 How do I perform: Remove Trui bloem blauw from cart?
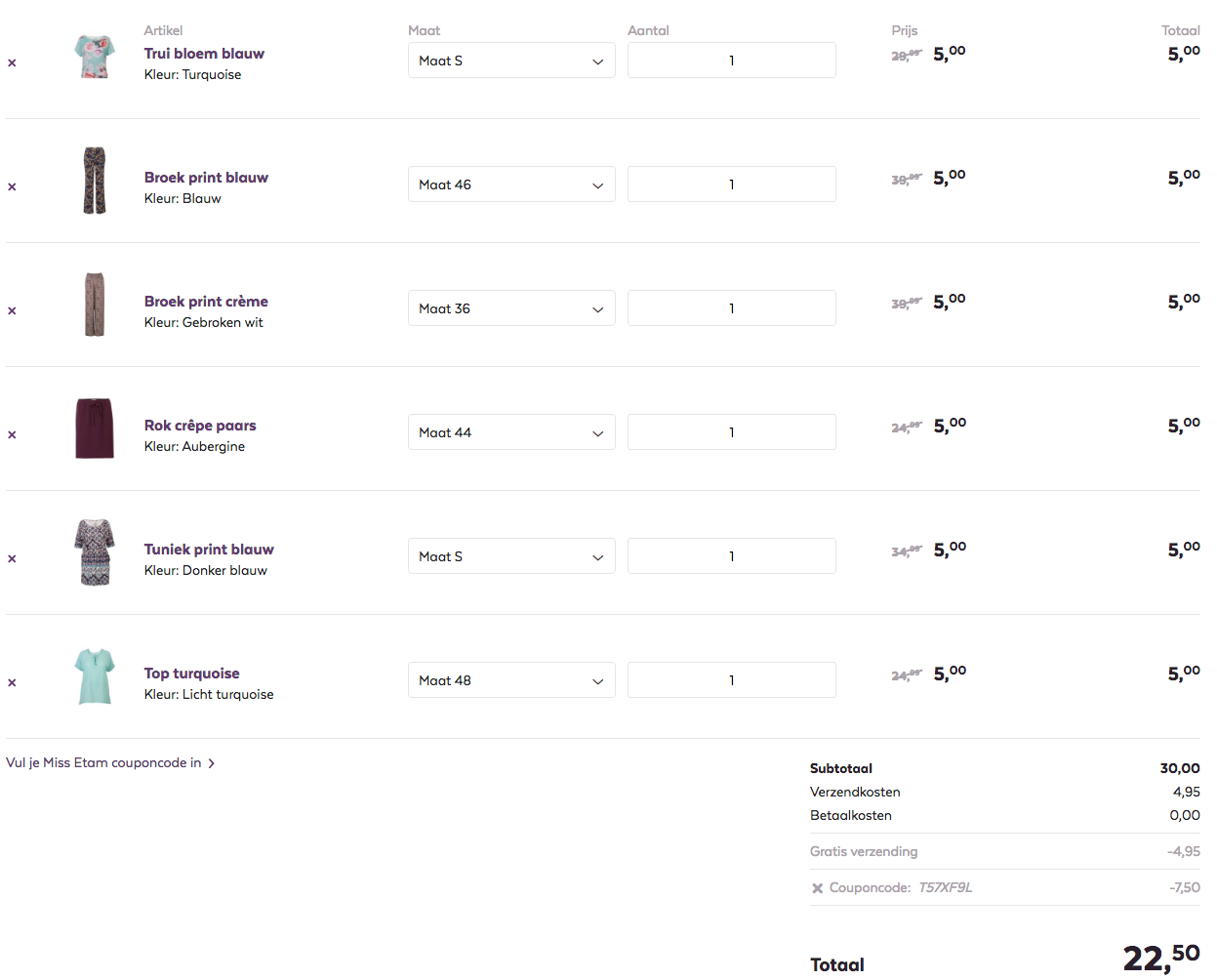(x=12, y=62)
